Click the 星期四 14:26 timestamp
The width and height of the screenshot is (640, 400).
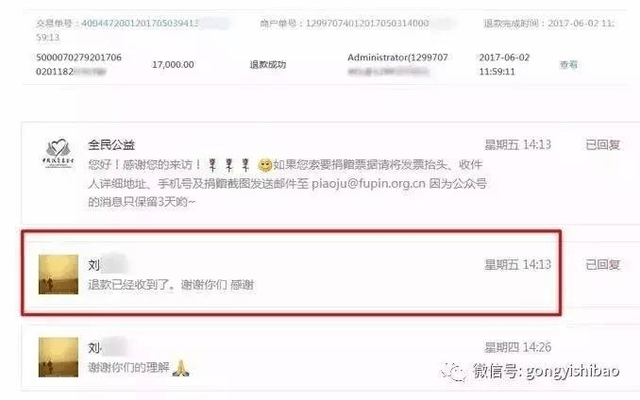(518, 347)
